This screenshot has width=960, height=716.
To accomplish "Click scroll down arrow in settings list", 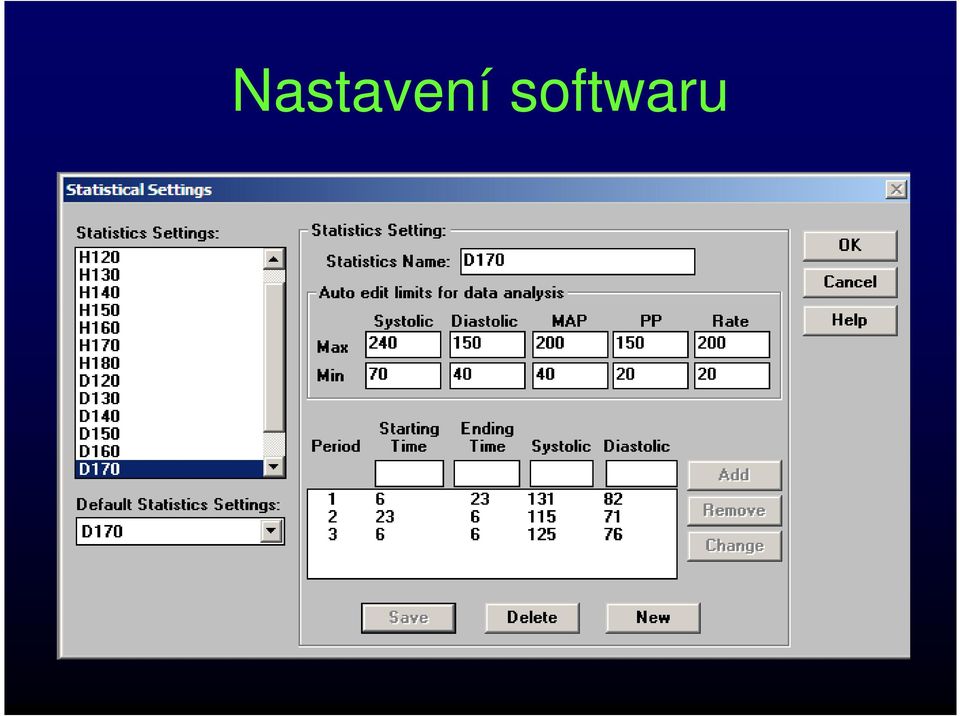I will tap(274, 467).
